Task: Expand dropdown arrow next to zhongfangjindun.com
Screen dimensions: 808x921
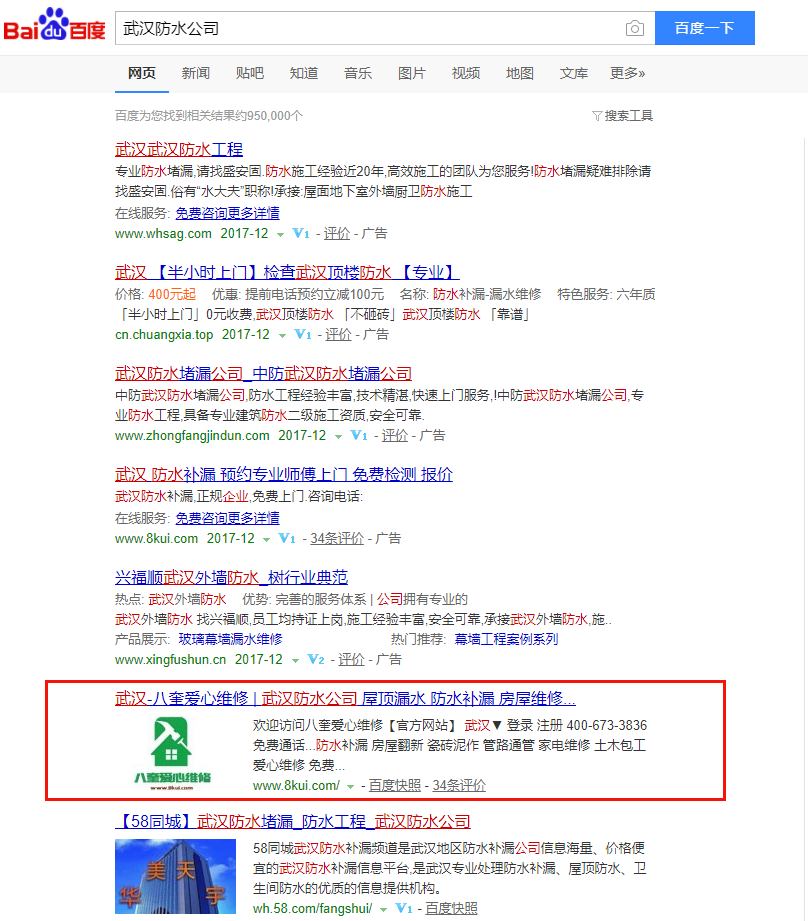Action: coord(338,436)
